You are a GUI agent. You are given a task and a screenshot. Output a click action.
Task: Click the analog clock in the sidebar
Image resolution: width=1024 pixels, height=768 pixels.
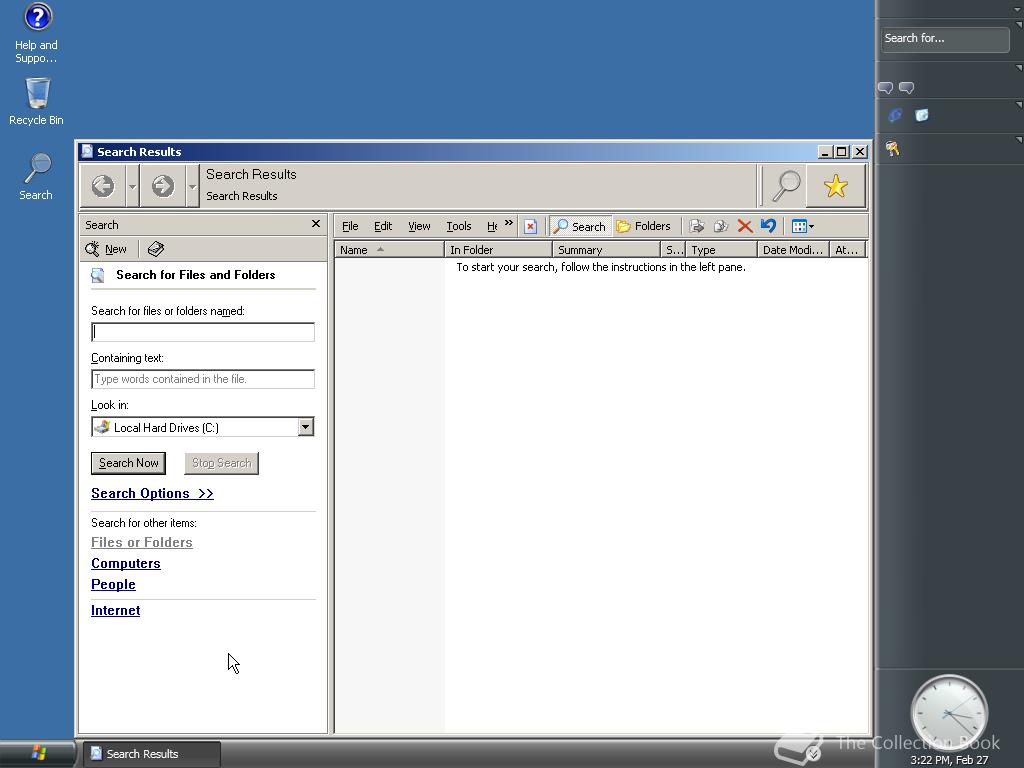pos(949,713)
